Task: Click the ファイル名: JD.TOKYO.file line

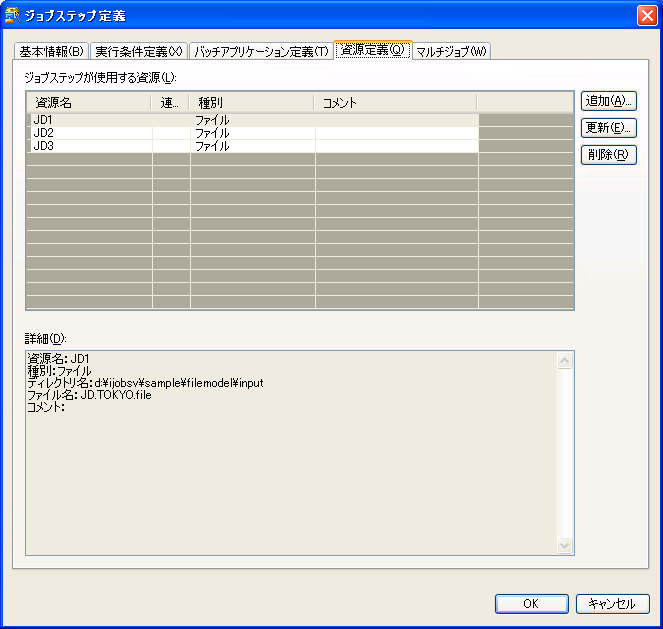Action: coord(89,395)
